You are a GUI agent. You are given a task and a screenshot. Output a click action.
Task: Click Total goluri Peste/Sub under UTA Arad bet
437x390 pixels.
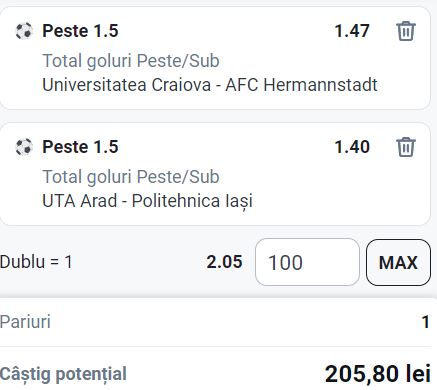pos(131,177)
